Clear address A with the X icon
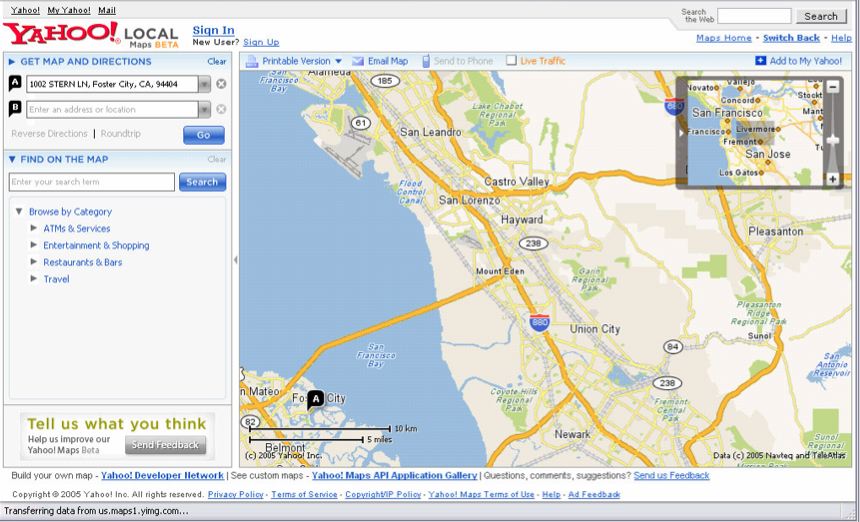 tap(221, 84)
